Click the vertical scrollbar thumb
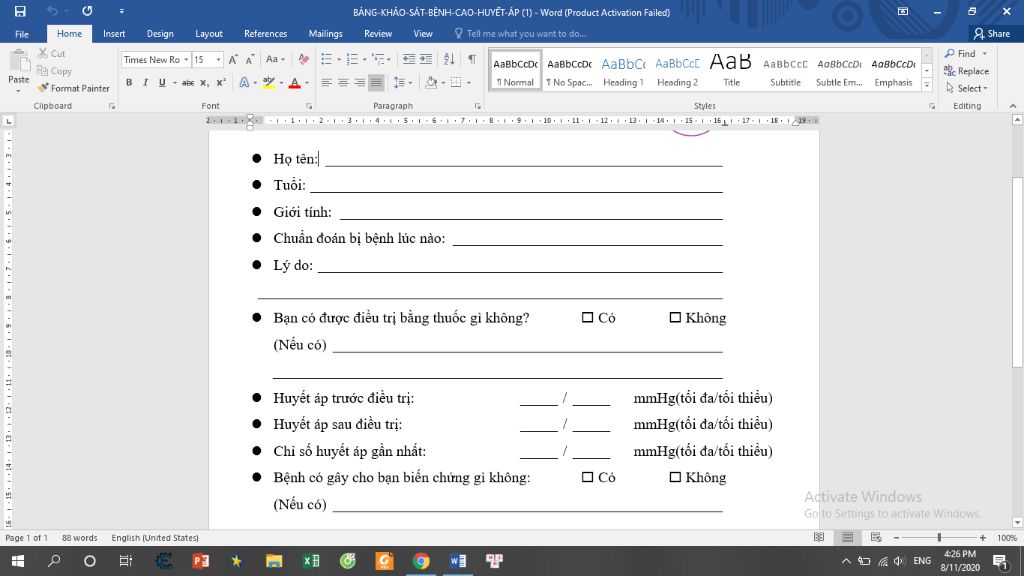1024x576 pixels. [1017, 272]
